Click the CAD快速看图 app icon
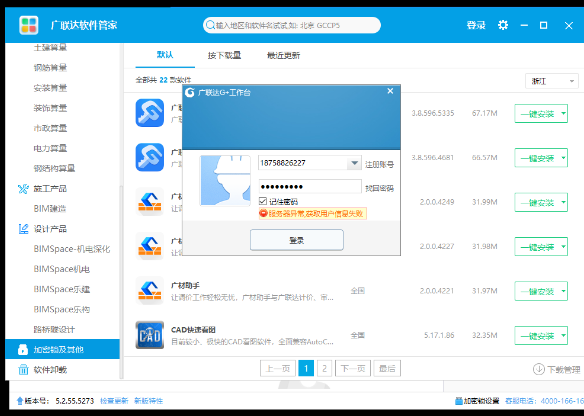The width and height of the screenshot is (584, 416). coord(150,335)
